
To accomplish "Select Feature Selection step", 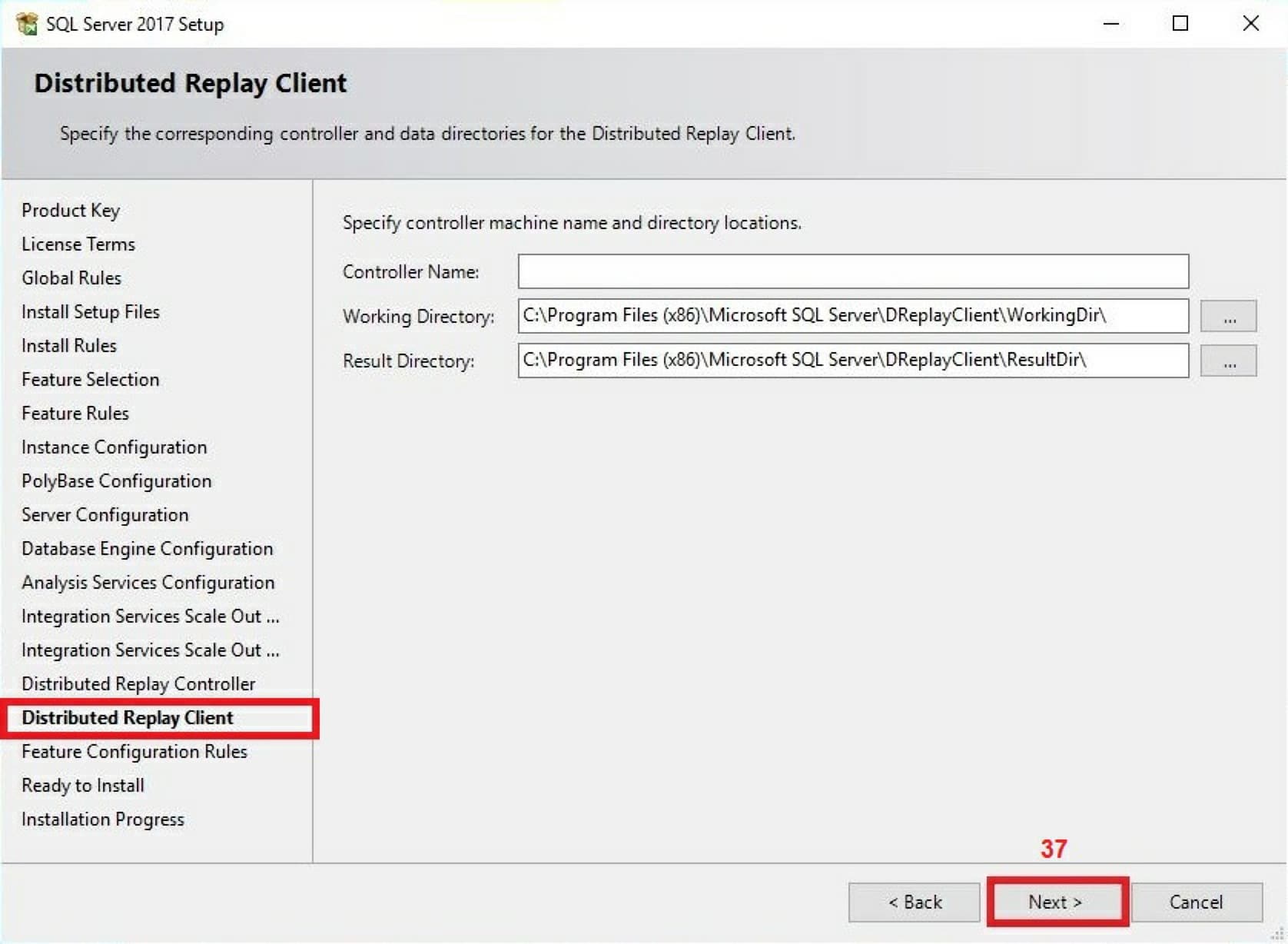I will coord(91,380).
